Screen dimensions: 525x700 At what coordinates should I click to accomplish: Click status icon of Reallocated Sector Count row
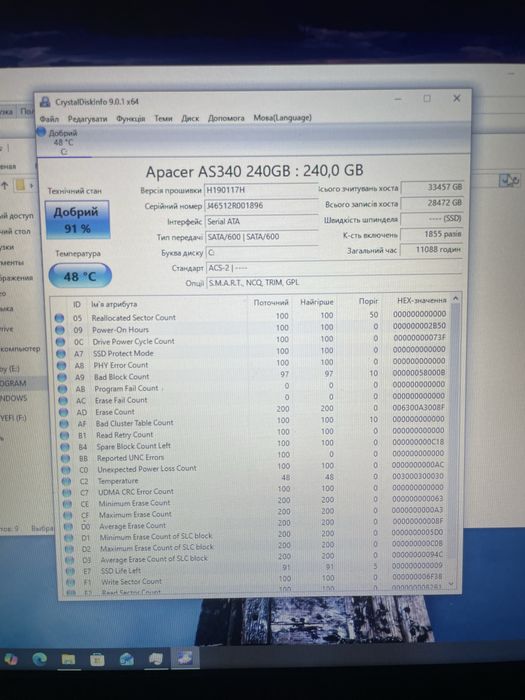(59, 318)
